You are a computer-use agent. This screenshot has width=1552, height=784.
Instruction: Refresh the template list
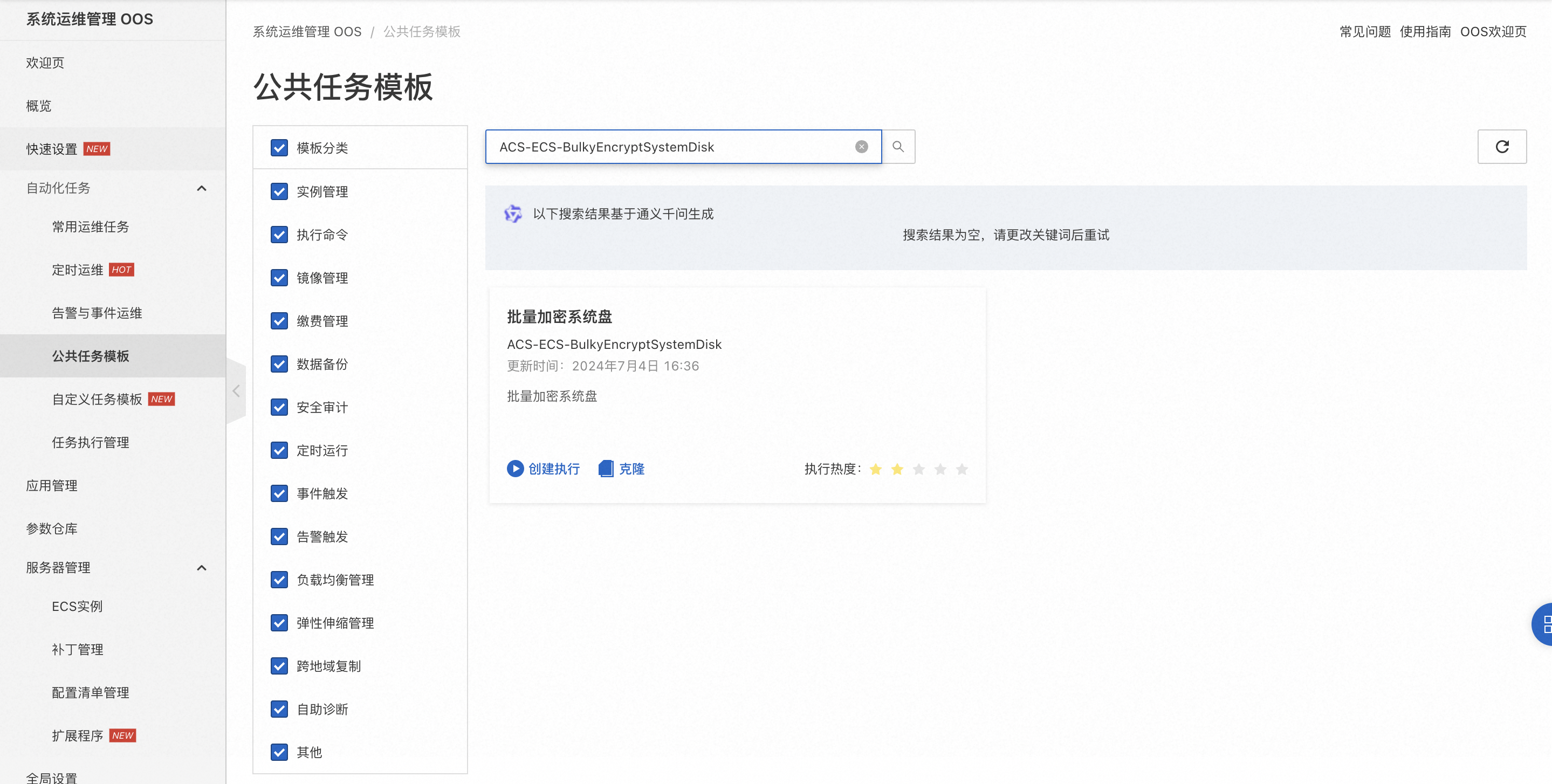(1502, 147)
